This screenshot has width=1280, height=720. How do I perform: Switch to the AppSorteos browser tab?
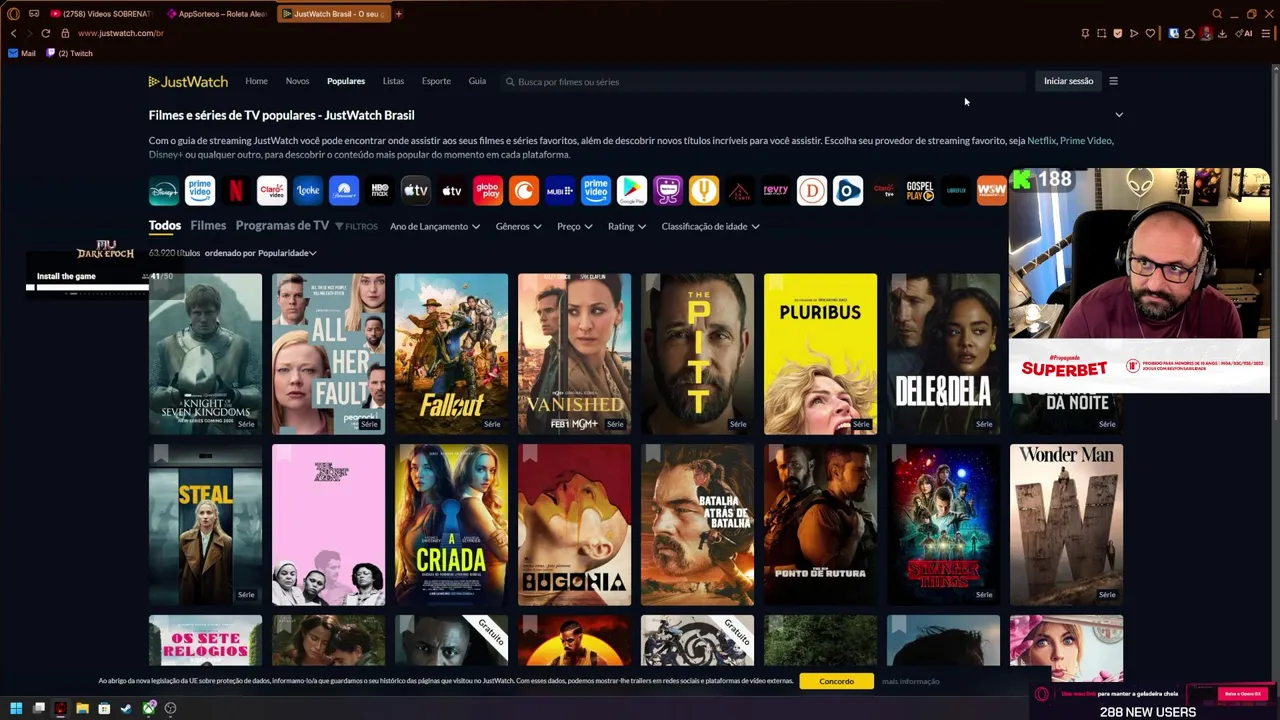[x=216, y=14]
